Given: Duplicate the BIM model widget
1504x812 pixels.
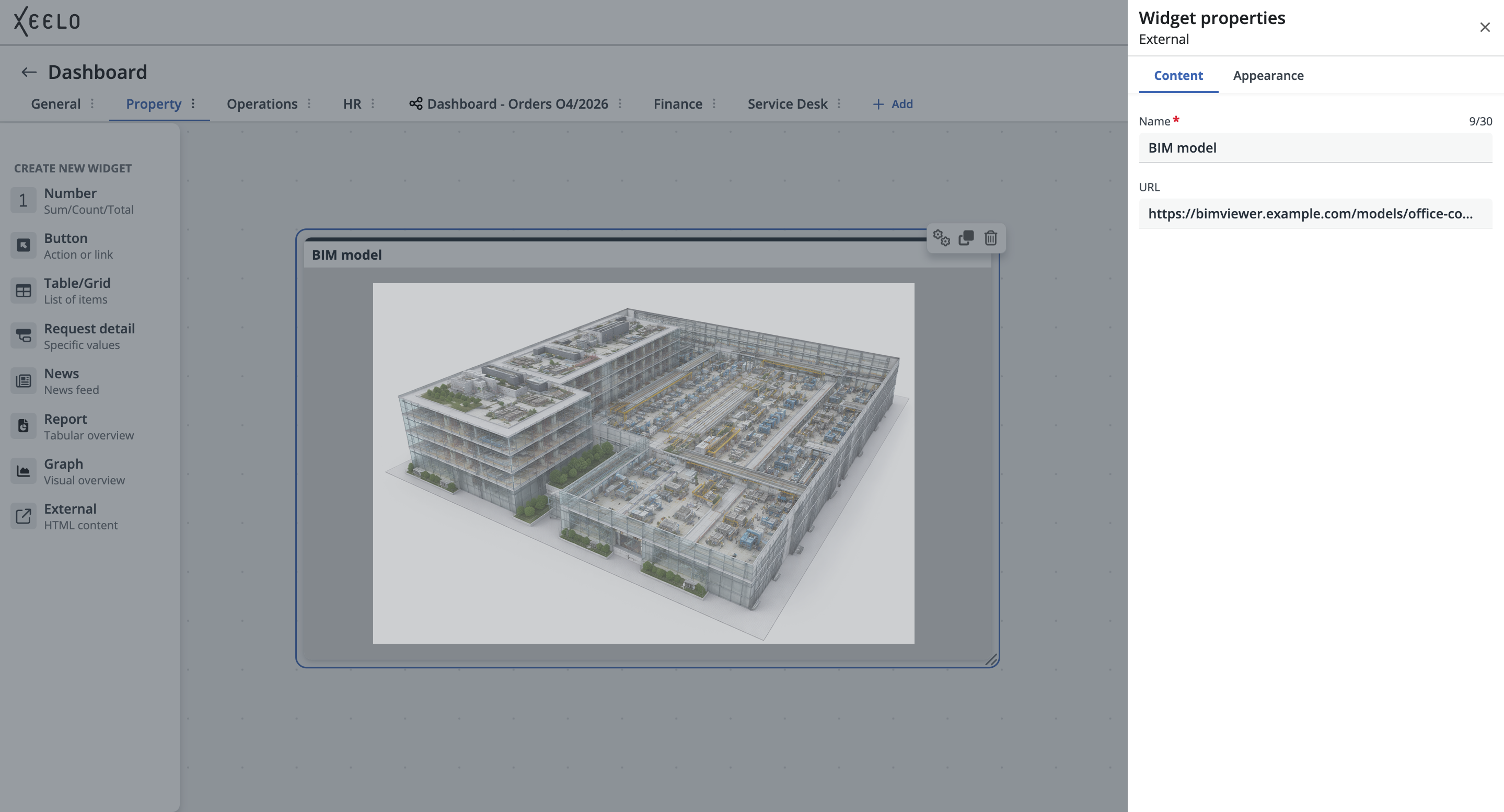Looking at the screenshot, I should point(966,238).
